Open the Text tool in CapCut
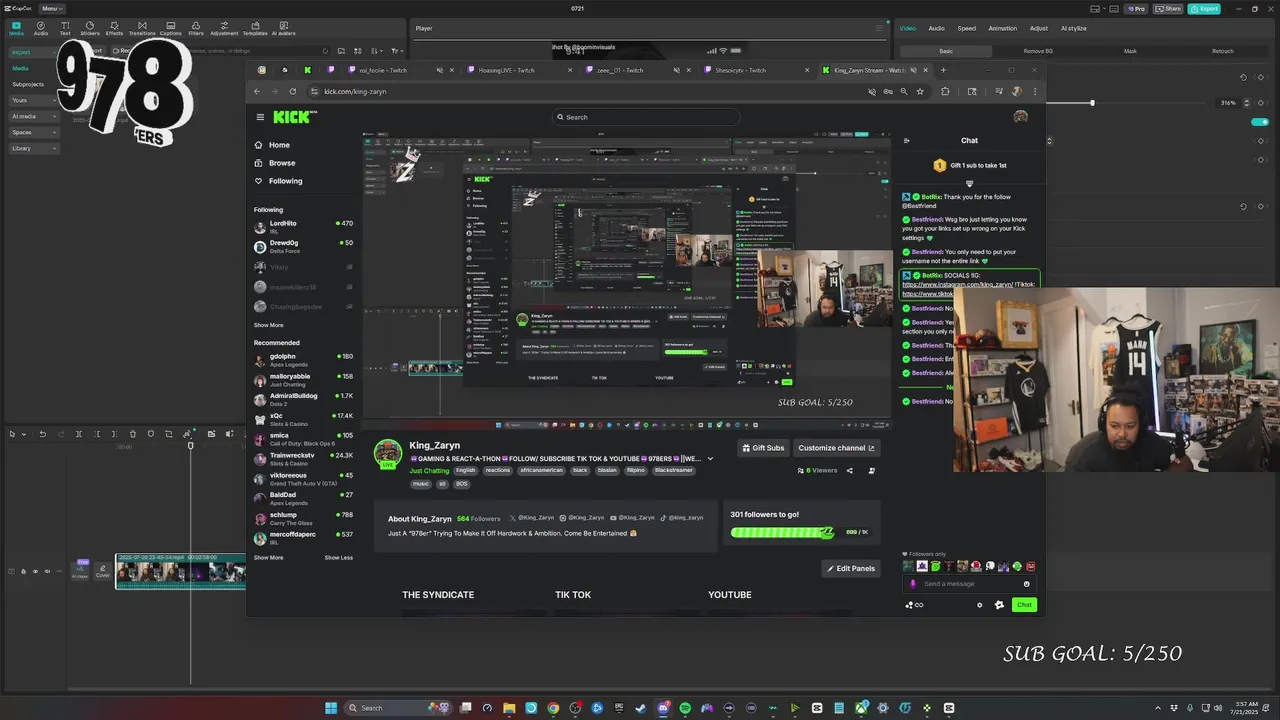 (65, 28)
